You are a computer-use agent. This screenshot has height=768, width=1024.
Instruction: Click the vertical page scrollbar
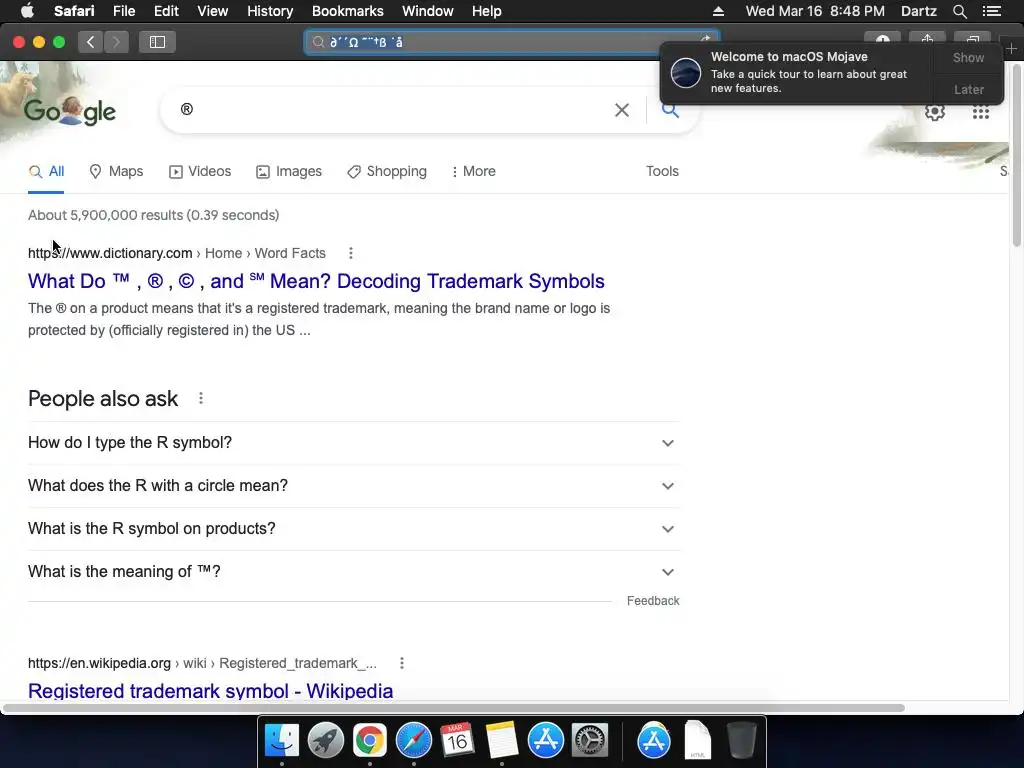click(x=1016, y=153)
